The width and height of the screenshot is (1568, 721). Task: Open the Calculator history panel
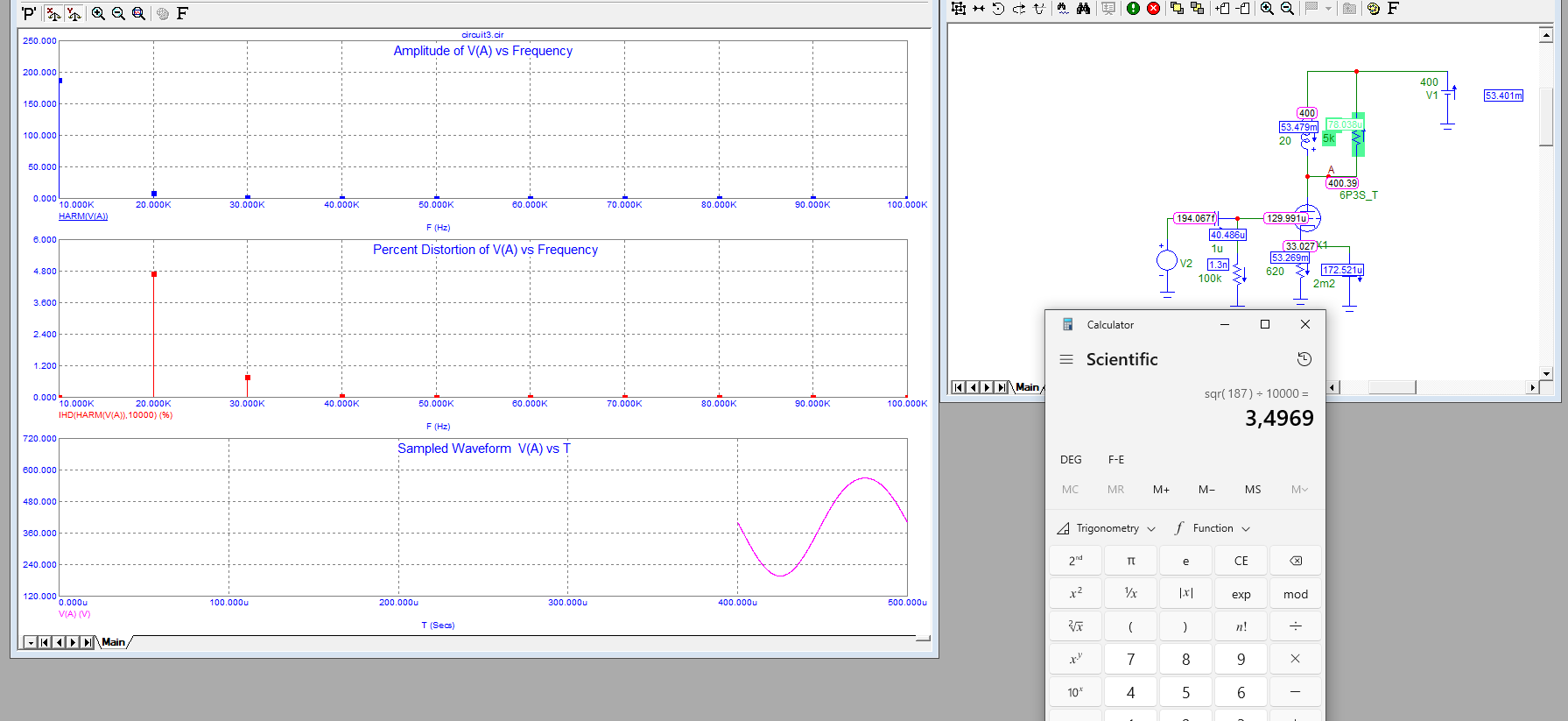click(1304, 359)
